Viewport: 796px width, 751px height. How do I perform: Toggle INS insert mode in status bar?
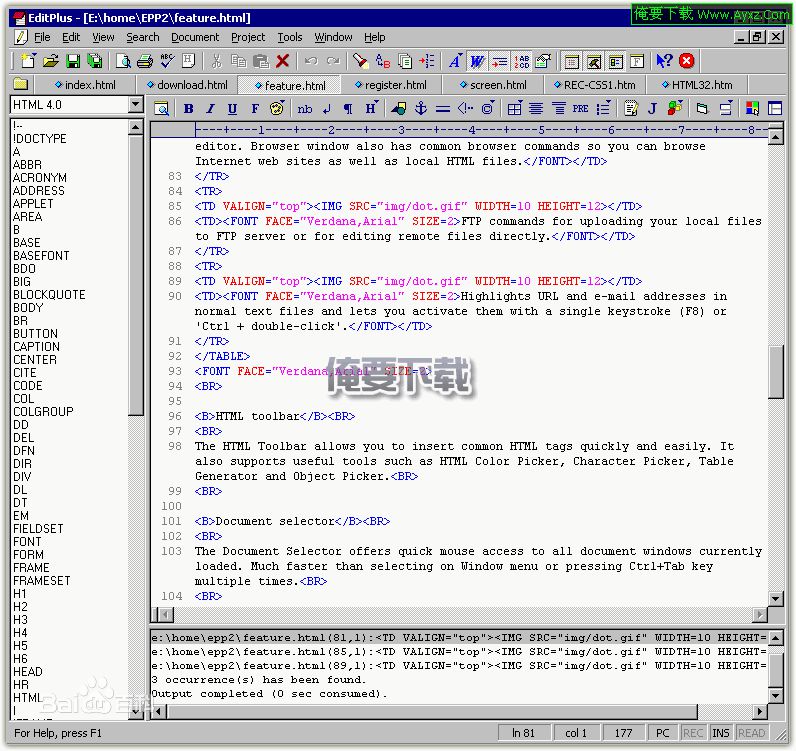coord(720,733)
